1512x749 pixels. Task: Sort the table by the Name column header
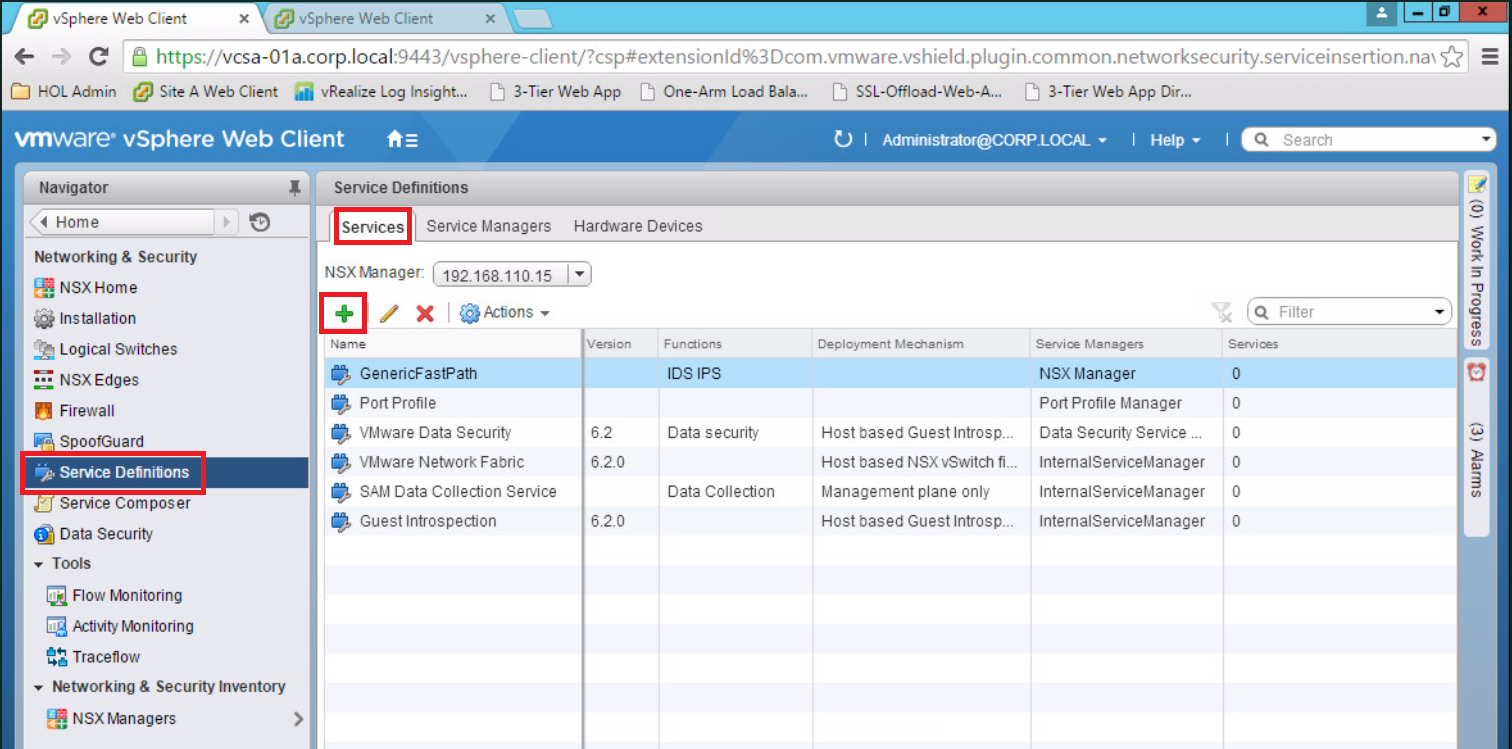(453, 343)
